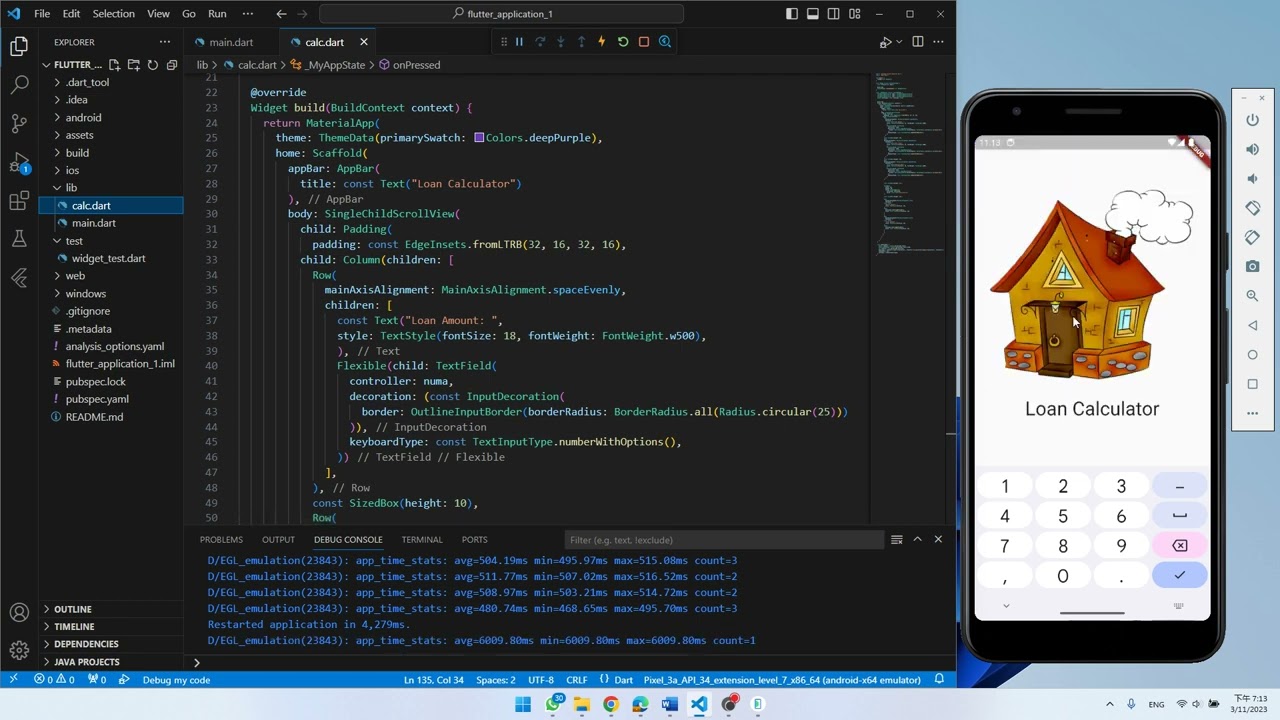1280x720 pixels.
Task: Open the Testing flask view
Action: (19, 239)
